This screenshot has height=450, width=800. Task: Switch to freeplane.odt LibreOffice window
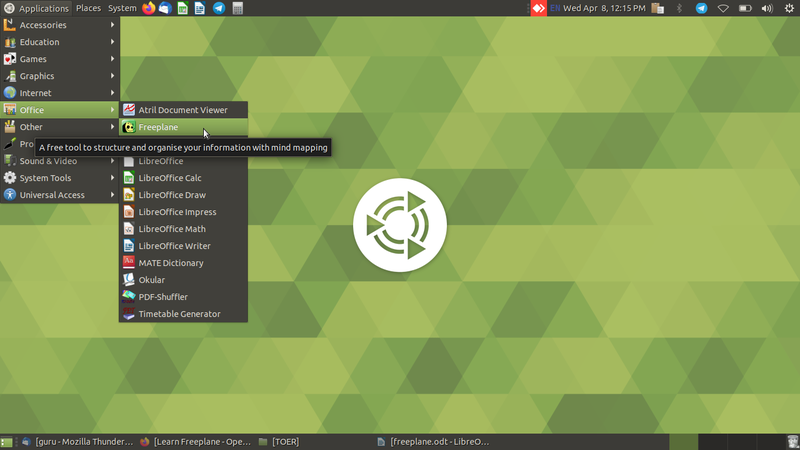pyautogui.click(x=433, y=442)
